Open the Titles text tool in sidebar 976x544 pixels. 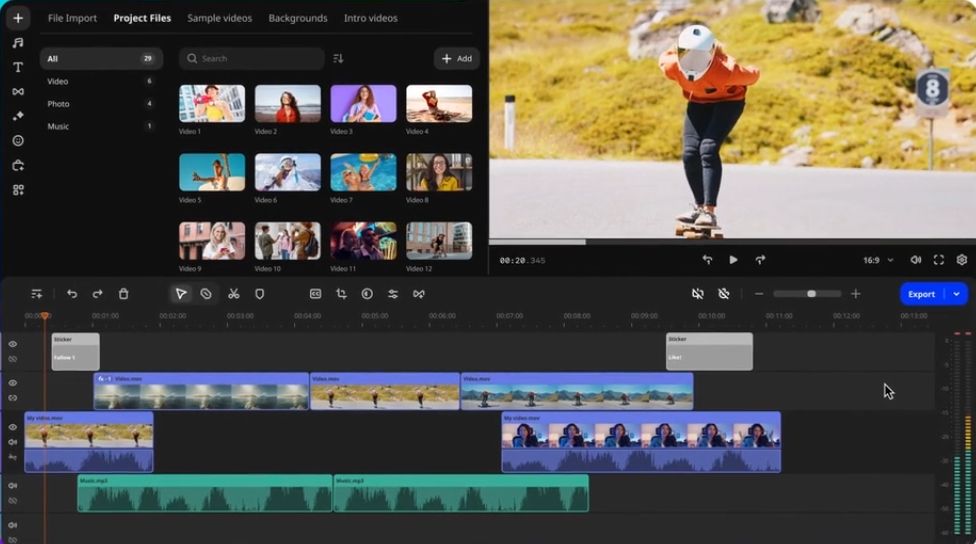(18, 67)
